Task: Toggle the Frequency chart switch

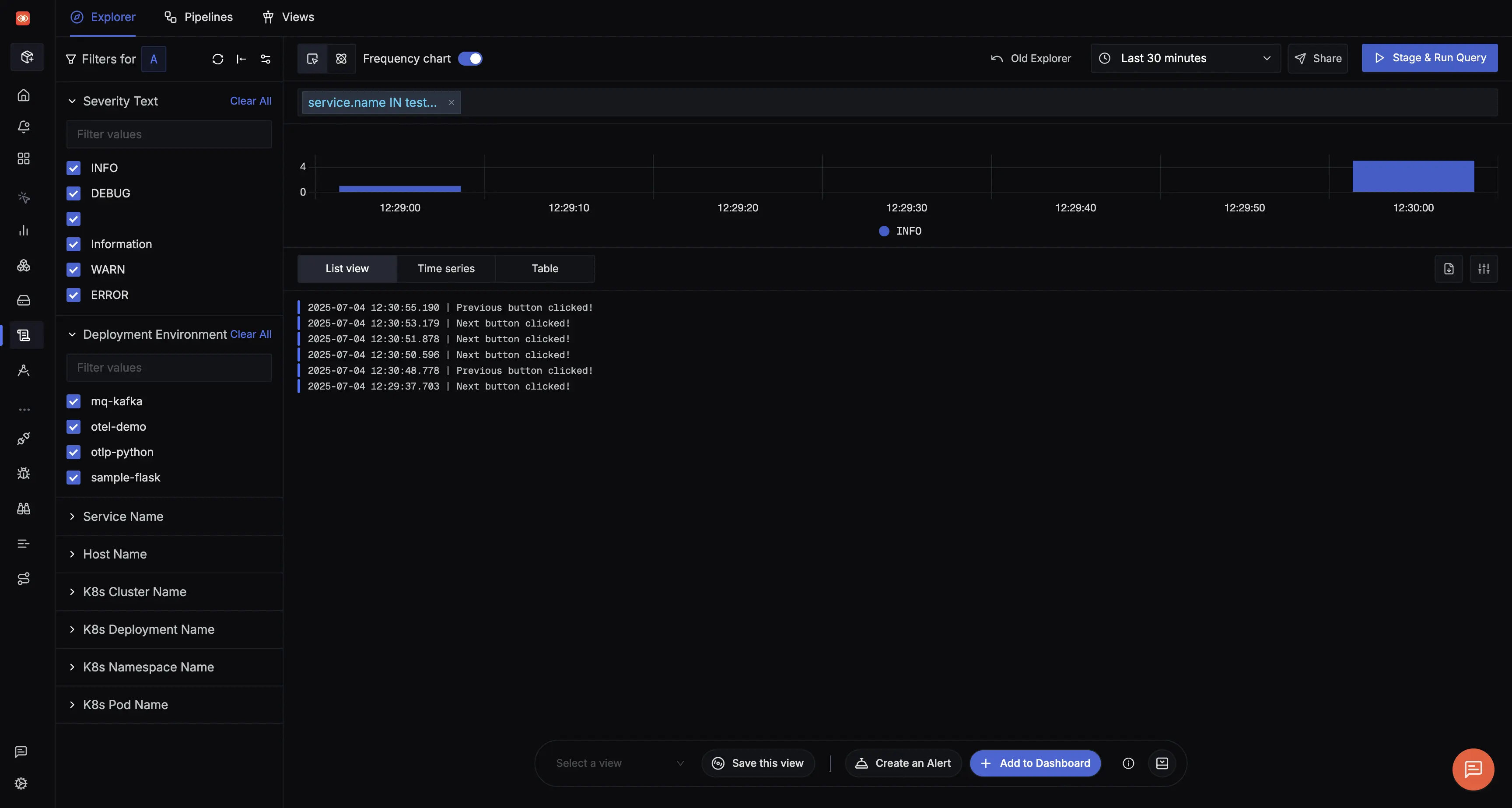Action: 470,59
